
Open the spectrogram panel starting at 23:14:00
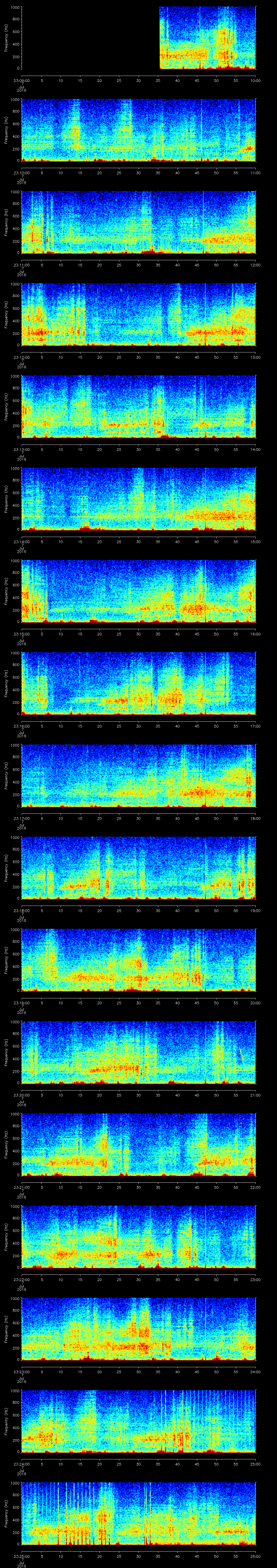click(x=139, y=499)
